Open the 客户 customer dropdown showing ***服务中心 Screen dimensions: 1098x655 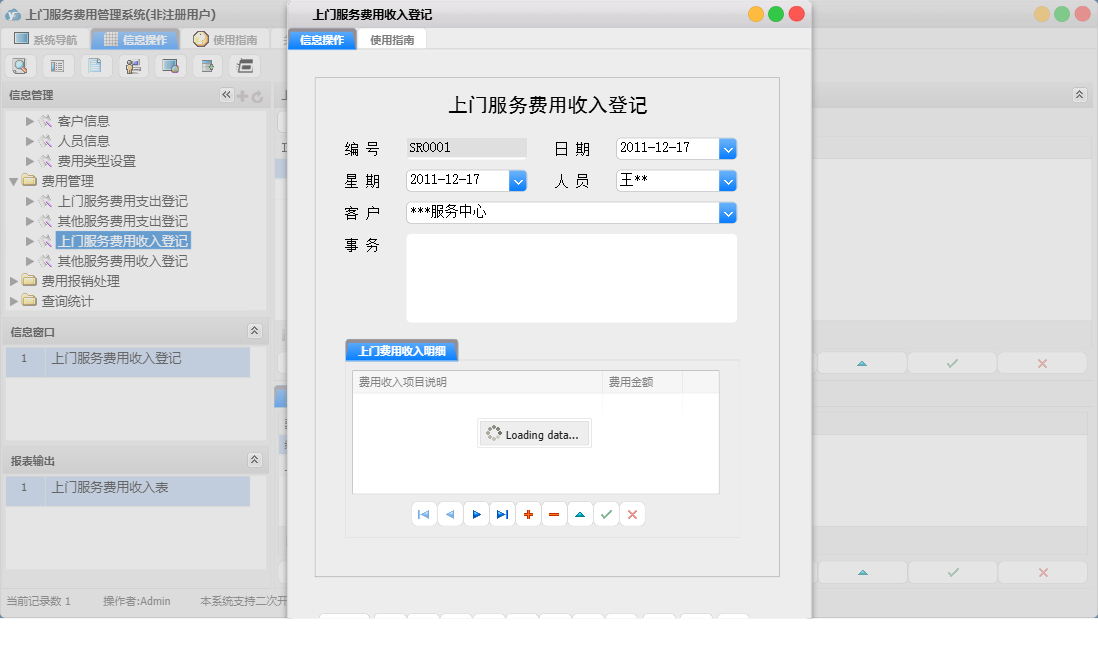click(728, 213)
